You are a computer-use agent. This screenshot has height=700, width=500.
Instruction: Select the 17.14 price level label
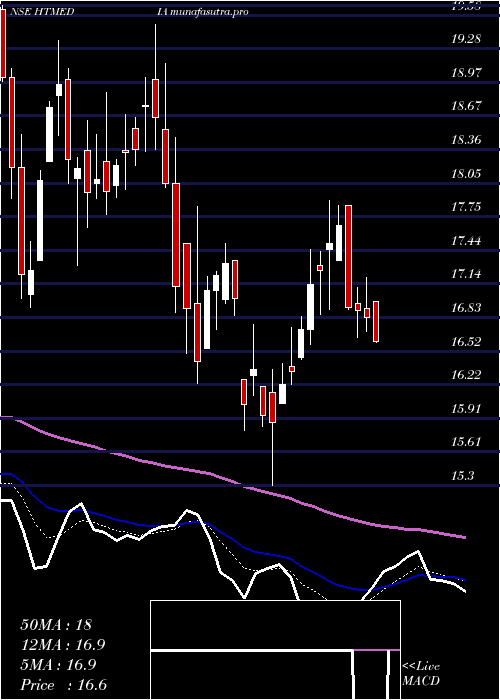(x=466, y=274)
